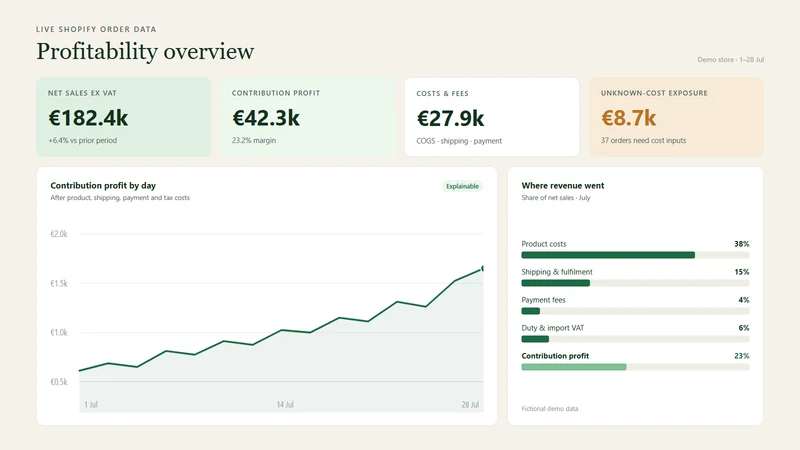Click '+6.4% vs prior period' text

tap(83, 140)
